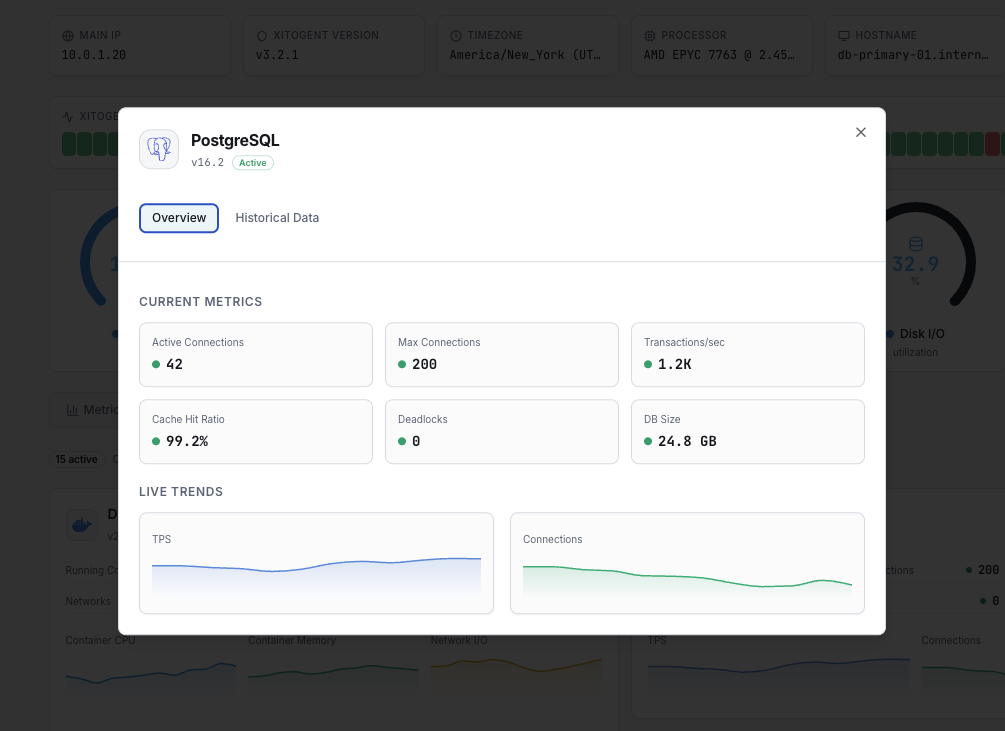
Task: Click the clock icon on the Timezone card
Action: pyautogui.click(x=455, y=35)
